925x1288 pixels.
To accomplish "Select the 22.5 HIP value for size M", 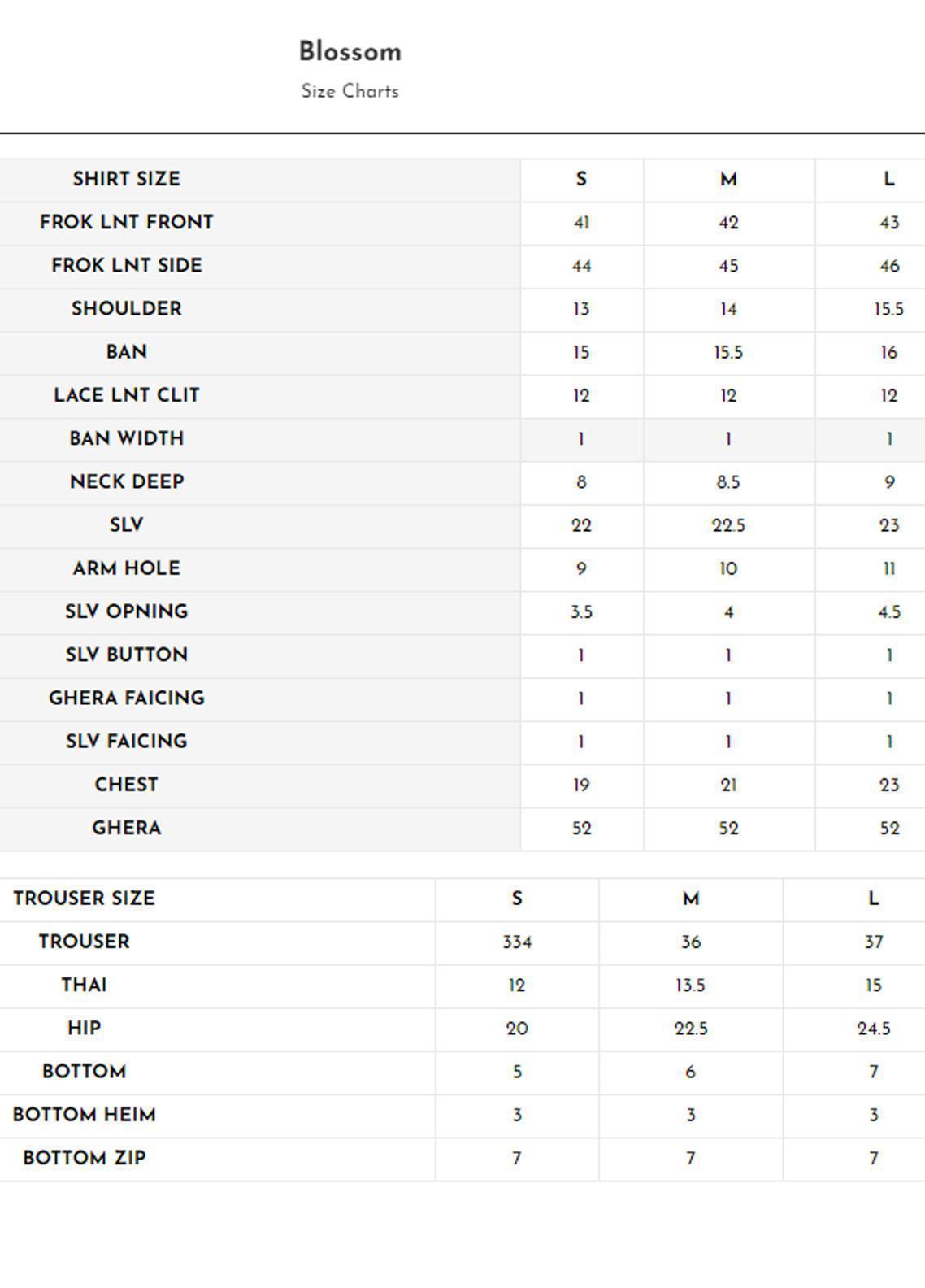I will click(x=691, y=1029).
